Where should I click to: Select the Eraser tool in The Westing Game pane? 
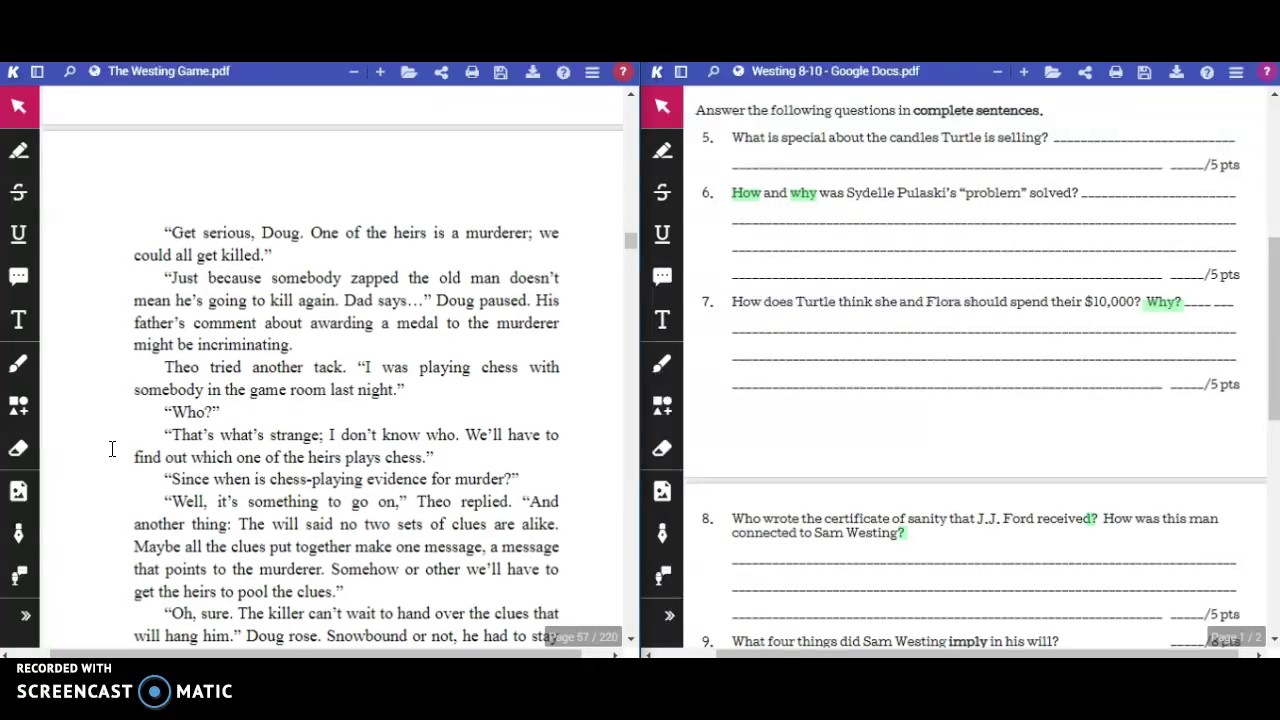click(19, 449)
